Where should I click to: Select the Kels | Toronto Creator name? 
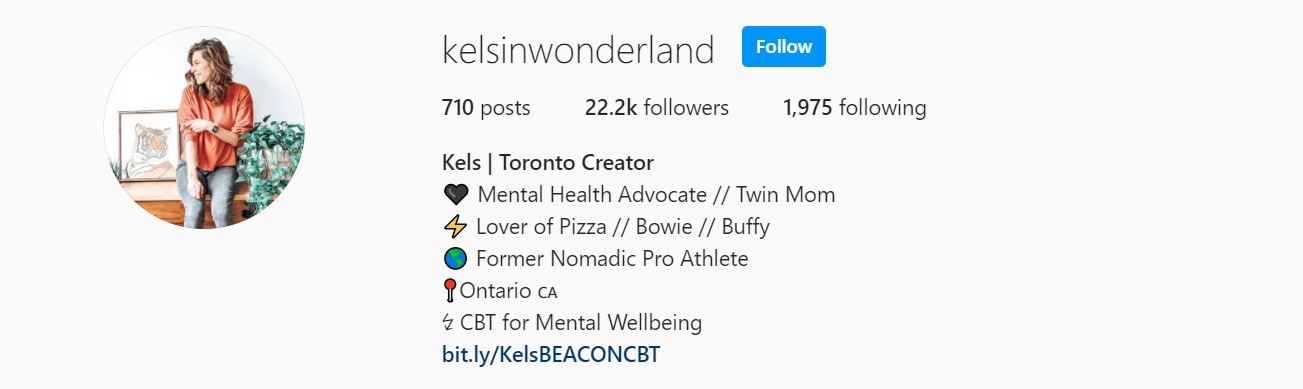(x=548, y=162)
